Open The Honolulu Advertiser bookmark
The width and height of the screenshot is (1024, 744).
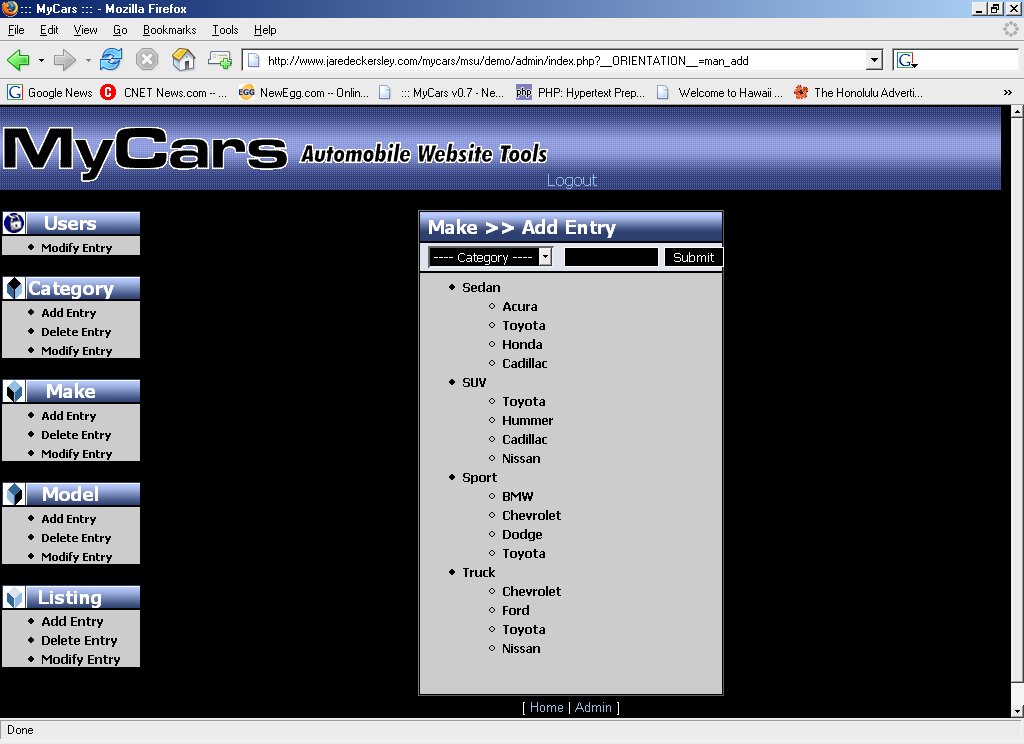pyautogui.click(x=858, y=93)
